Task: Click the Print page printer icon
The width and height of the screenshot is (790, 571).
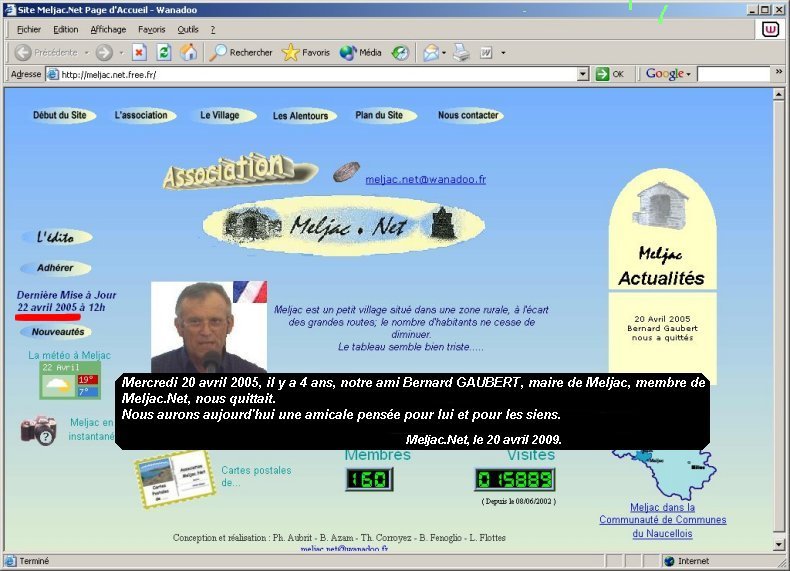Action: point(461,52)
